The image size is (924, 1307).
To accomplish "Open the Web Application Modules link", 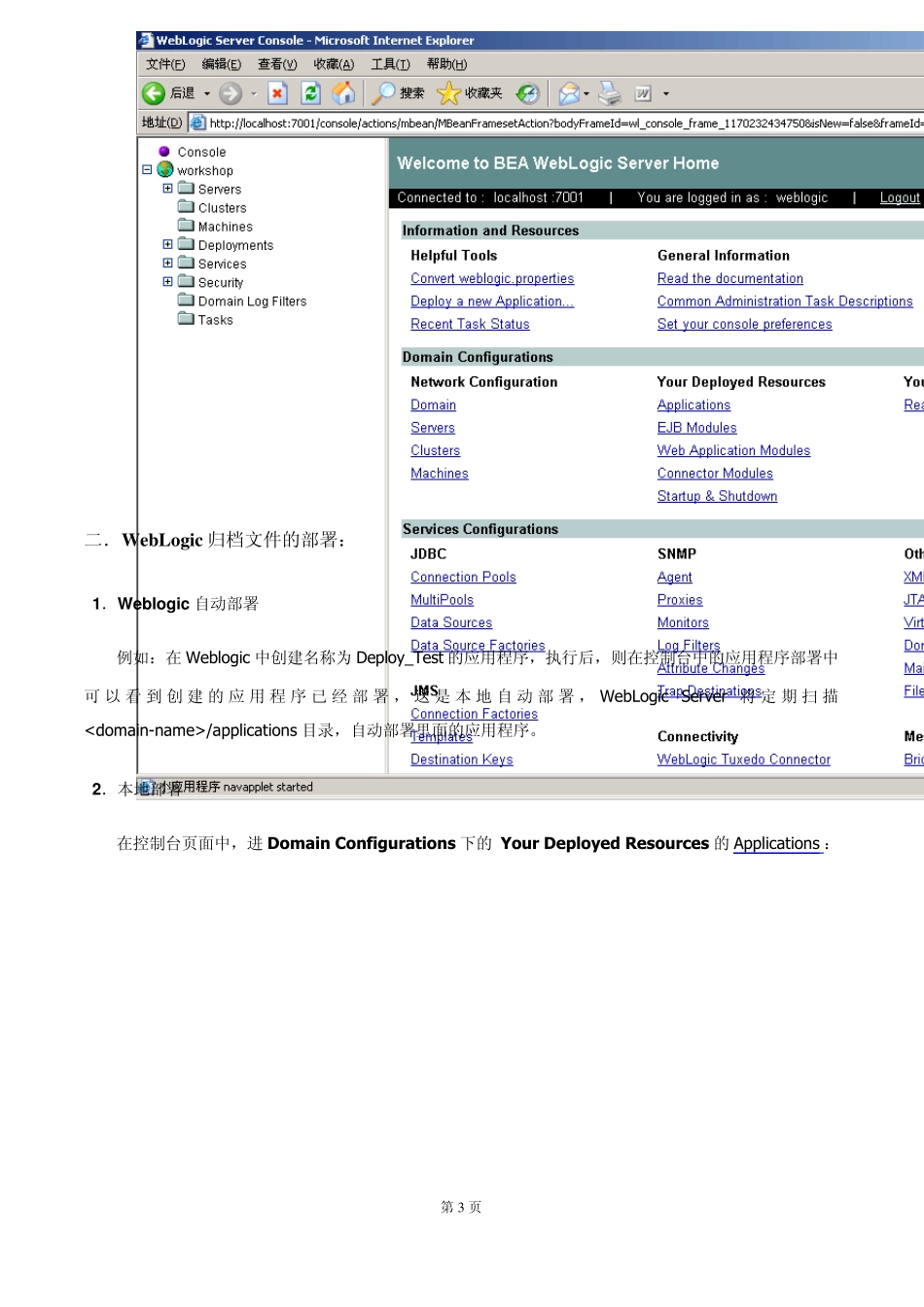I will [733, 450].
